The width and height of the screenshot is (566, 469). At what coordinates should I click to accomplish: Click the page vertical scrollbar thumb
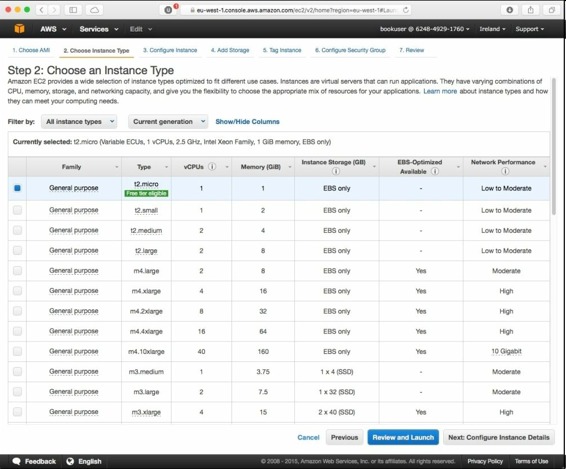point(554,146)
